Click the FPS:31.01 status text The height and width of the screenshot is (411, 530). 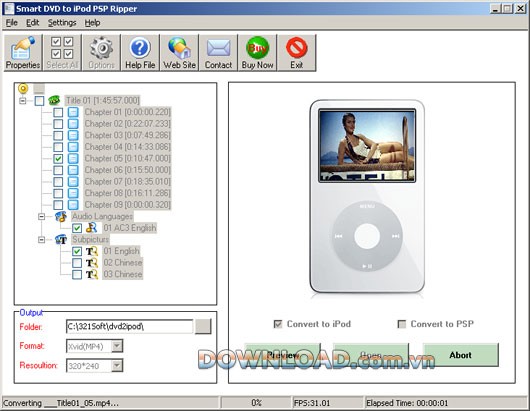tap(312, 403)
